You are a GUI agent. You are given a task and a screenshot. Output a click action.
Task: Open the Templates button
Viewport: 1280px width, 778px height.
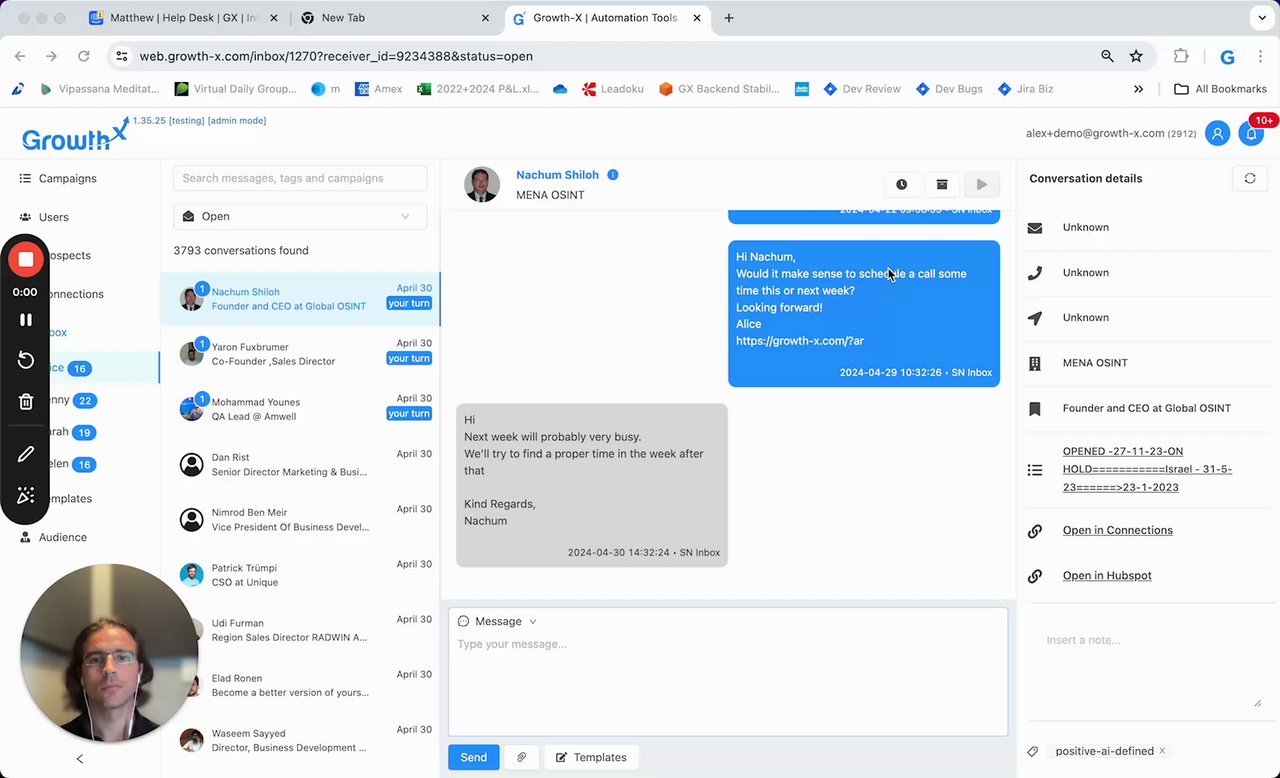[x=592, y=757]
